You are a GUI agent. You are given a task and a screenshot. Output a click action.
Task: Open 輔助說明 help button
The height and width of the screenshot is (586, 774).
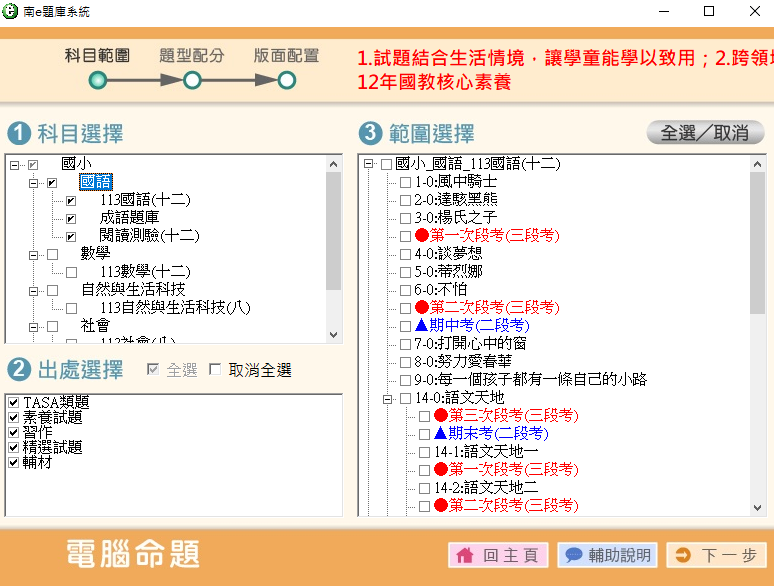607,555
